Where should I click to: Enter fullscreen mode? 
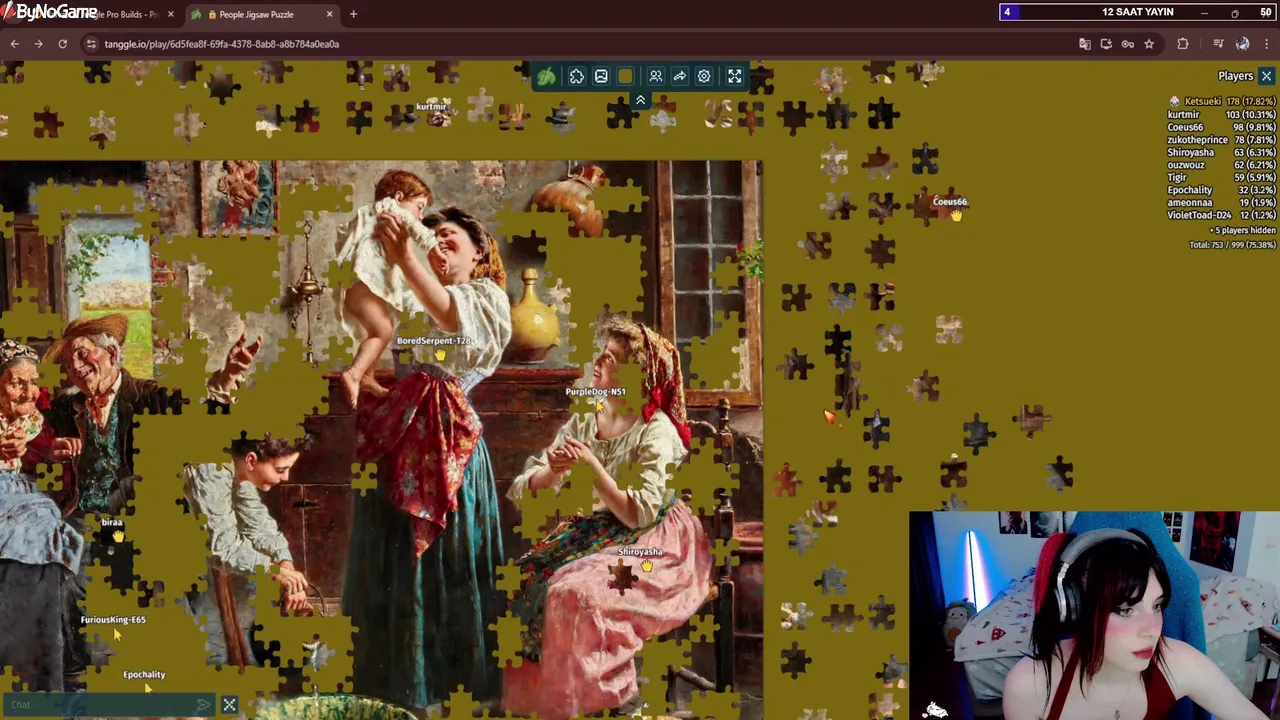point(735,77)
